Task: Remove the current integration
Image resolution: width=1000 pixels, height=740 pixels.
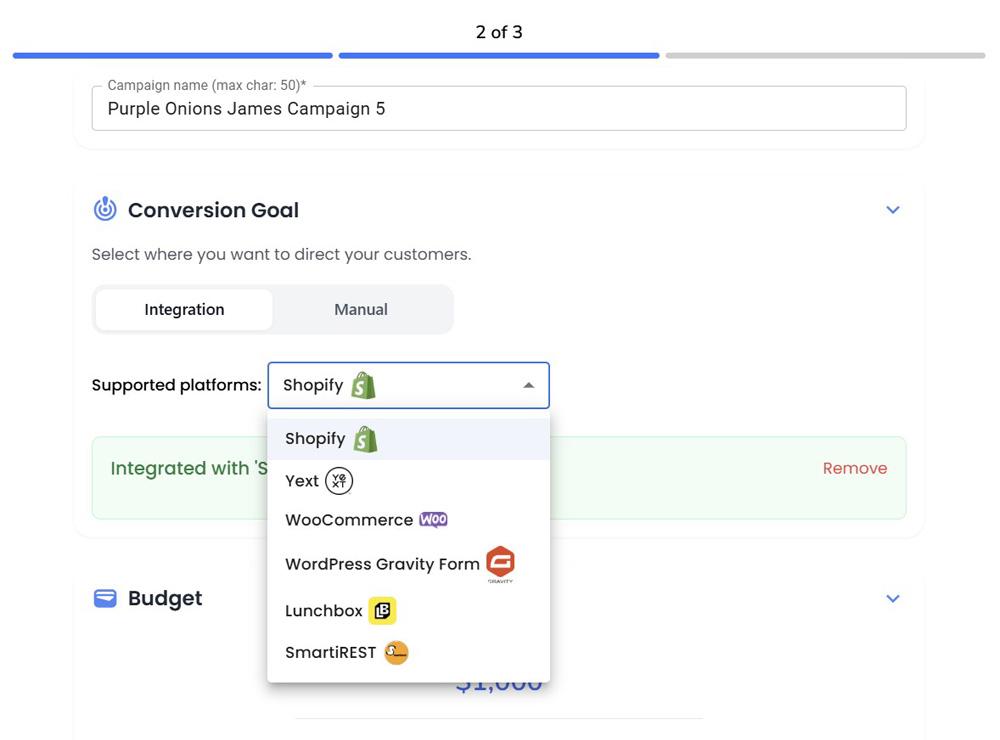Action: tap(854, 468)
